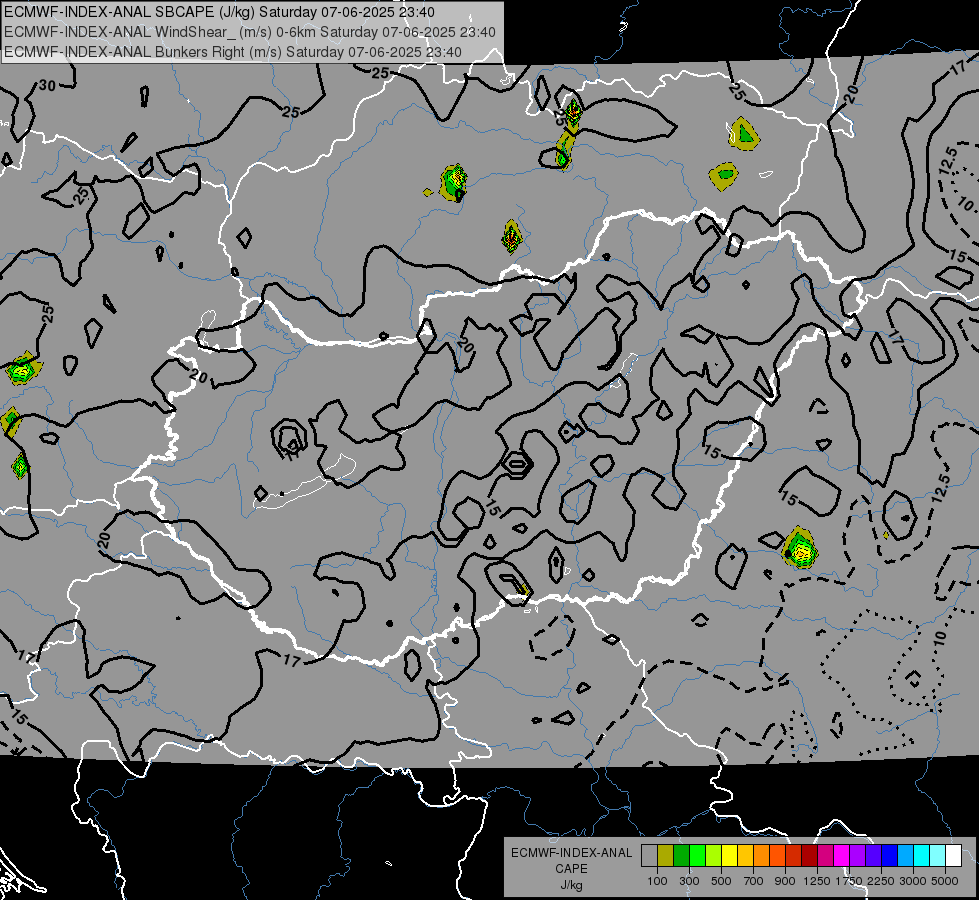Click the dark green legend swatch
This screenshot has height=900, width=979.
click(681, 856)
